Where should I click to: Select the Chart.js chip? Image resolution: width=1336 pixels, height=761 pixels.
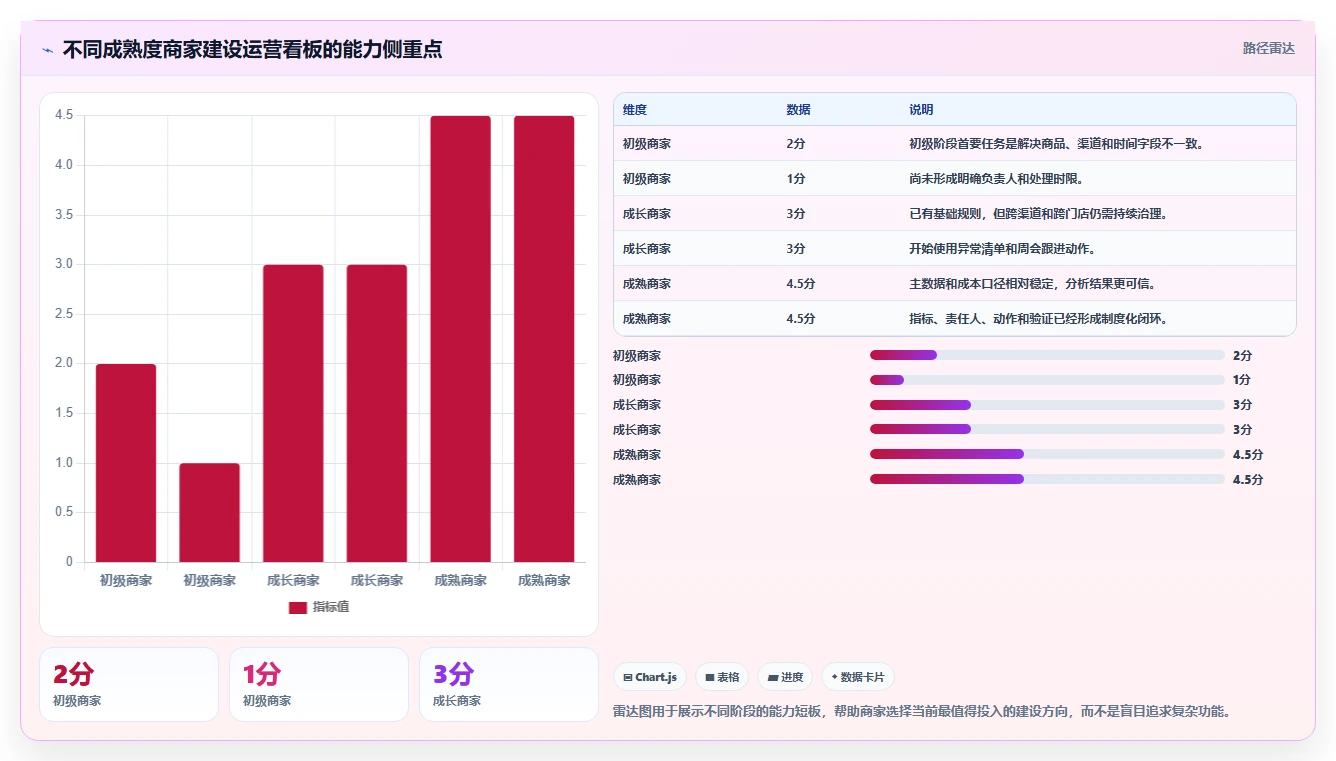point(650,677)
